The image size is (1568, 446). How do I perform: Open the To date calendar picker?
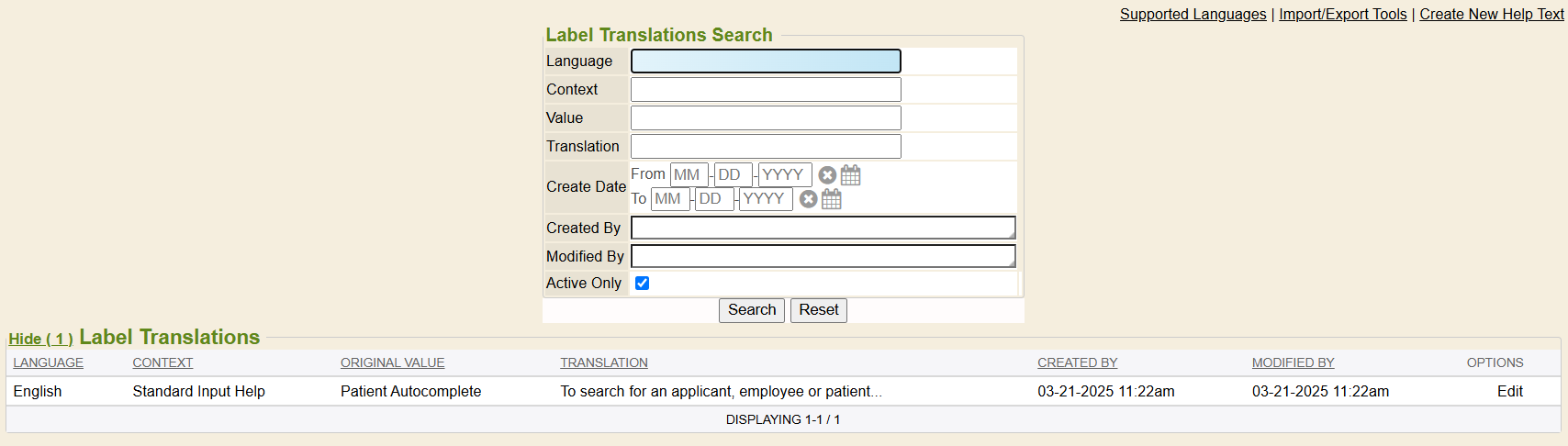click(832, 199)
